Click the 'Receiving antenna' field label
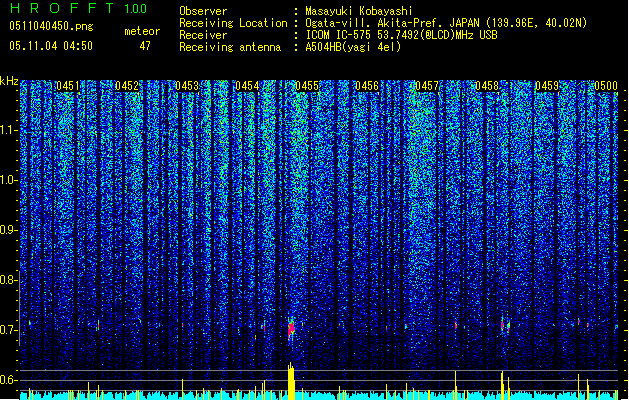 pyautogui.click(x=230, y=47)
